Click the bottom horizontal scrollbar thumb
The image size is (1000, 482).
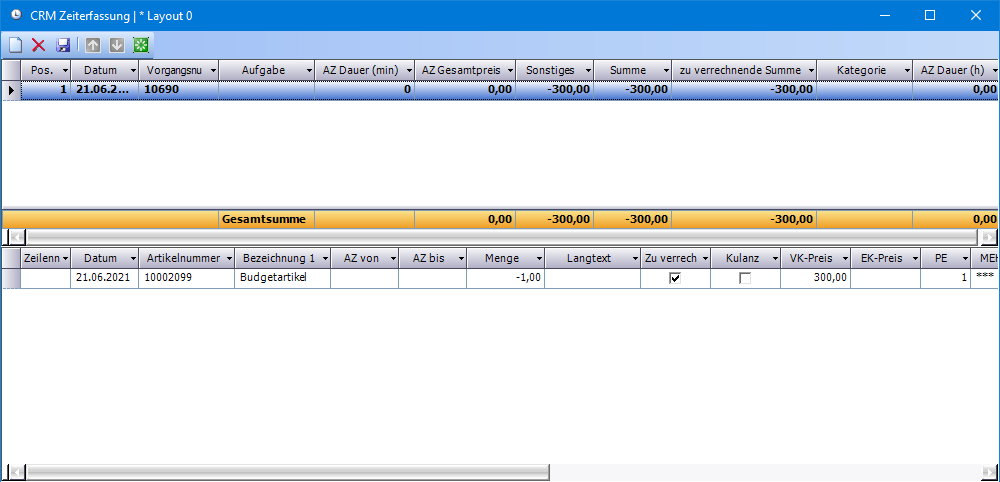click(x=285, y=472)
